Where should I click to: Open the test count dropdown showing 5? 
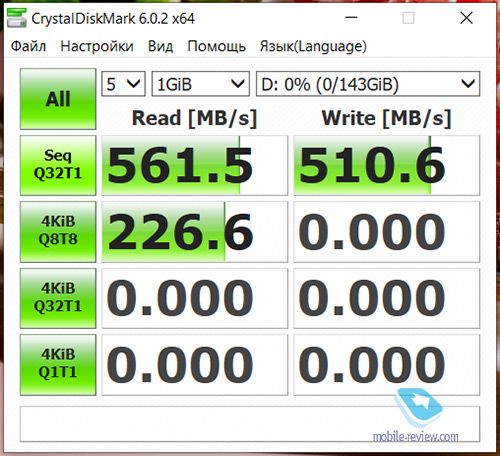coord(123,84)
